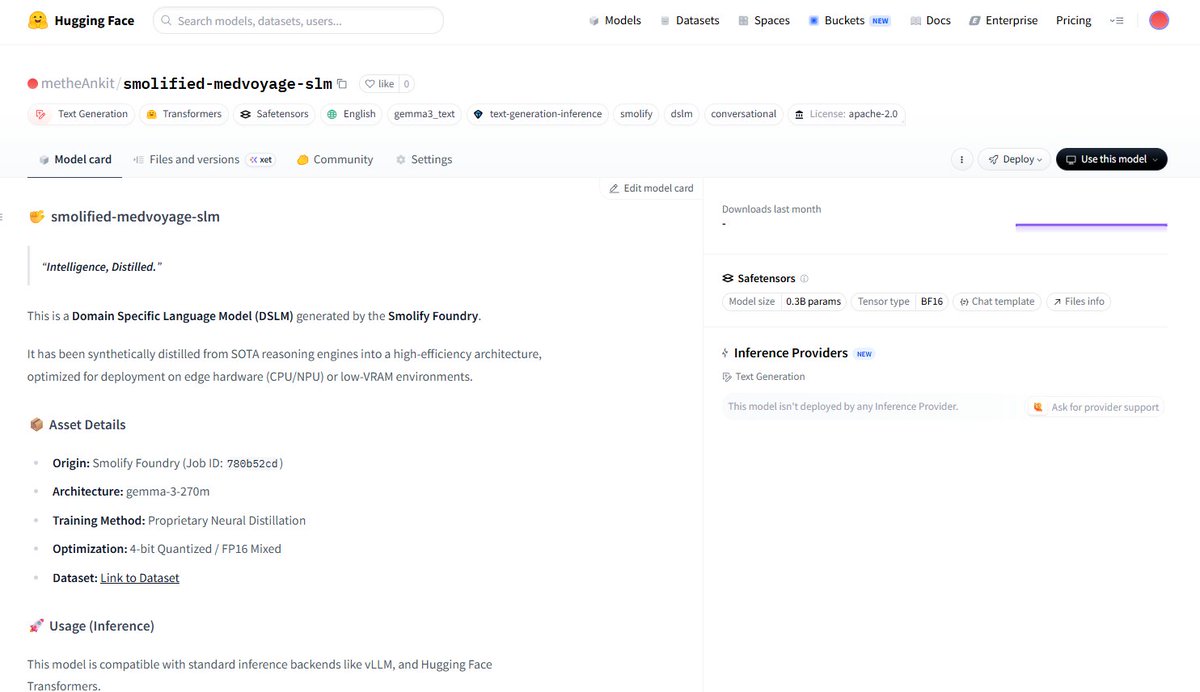Switch to the Community tab
The height and width of the screenshot is (692, 1200).
coord(334,159)
